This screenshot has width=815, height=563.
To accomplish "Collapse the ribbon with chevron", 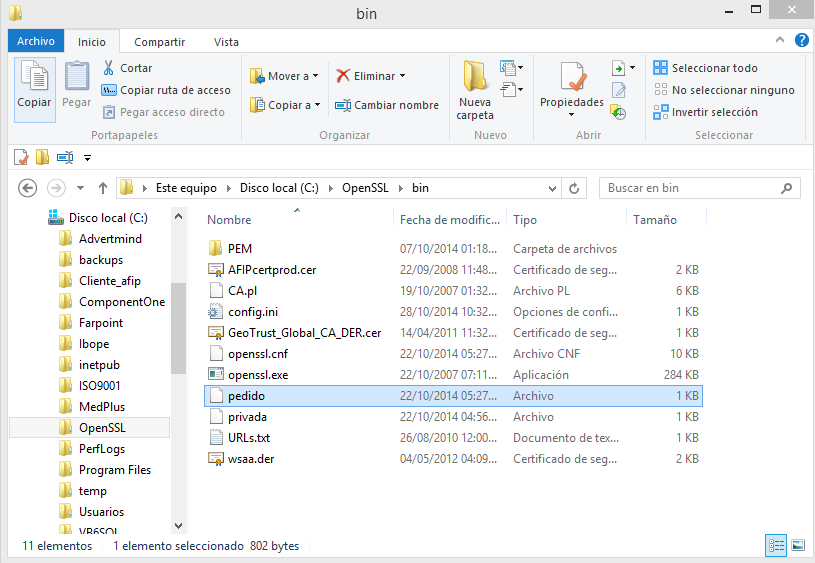I will [x=780, y=40].
